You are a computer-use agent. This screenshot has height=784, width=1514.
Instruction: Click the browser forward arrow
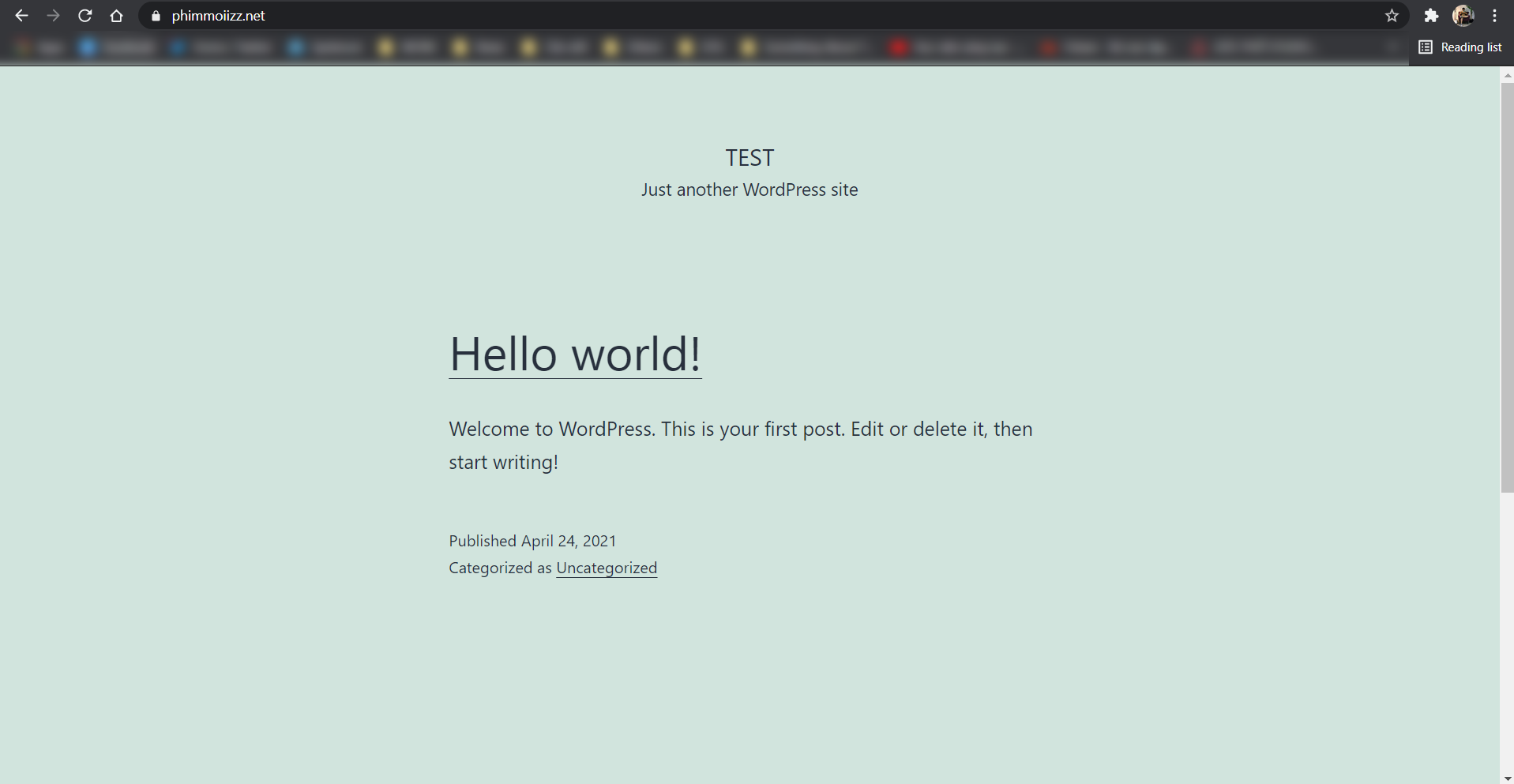[53, 16]
